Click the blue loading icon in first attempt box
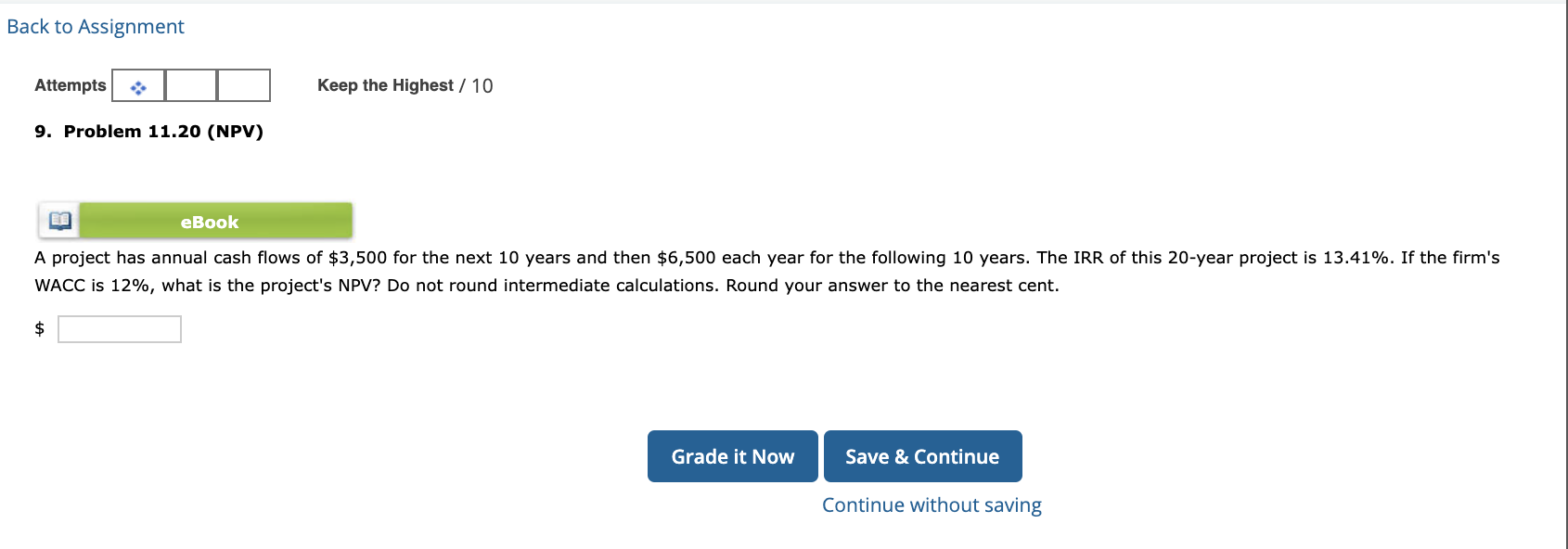This screenshot has height=549, width=1568. [137, 85]
